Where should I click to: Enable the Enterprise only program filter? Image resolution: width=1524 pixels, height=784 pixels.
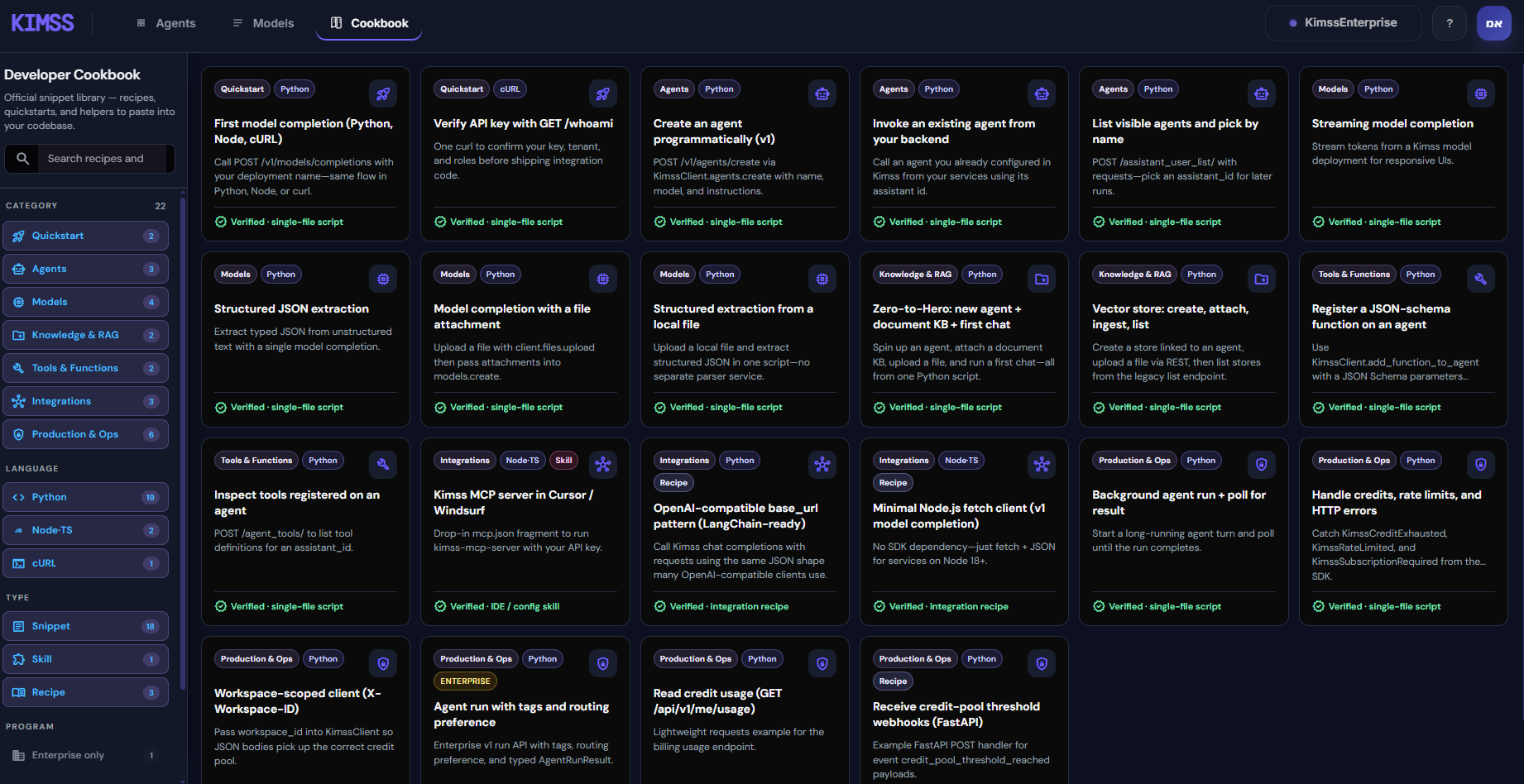(86, 755)
